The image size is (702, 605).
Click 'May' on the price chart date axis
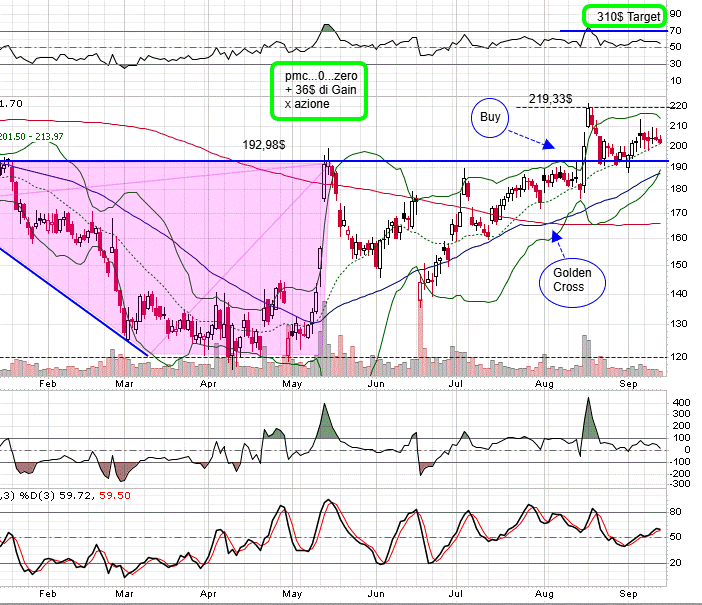pyautogui.click(x=292, y=384)
